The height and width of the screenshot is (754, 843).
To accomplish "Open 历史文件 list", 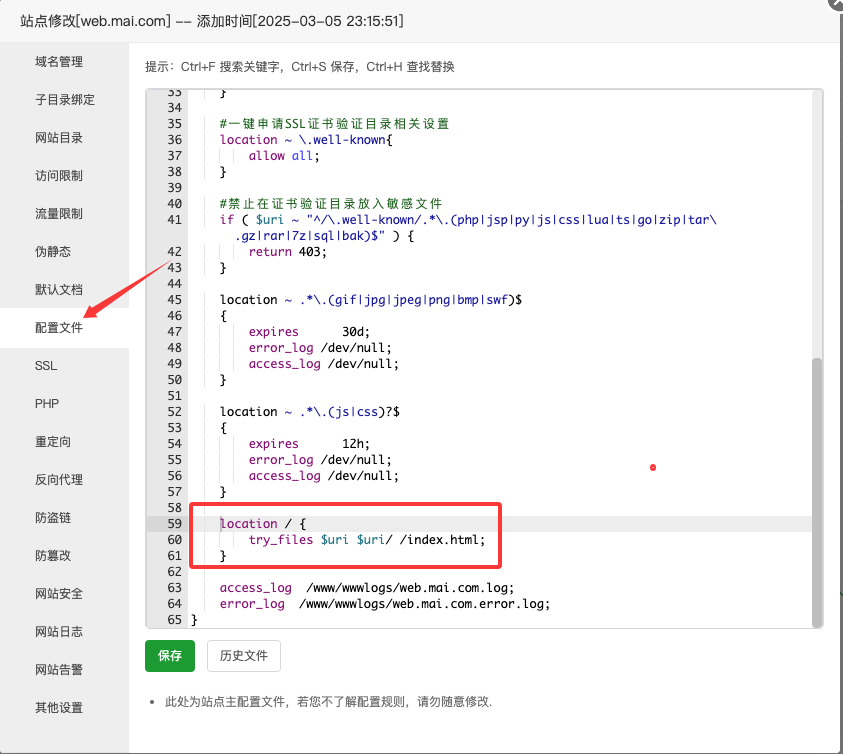I will pyautogui.click(x=244, y=656).
